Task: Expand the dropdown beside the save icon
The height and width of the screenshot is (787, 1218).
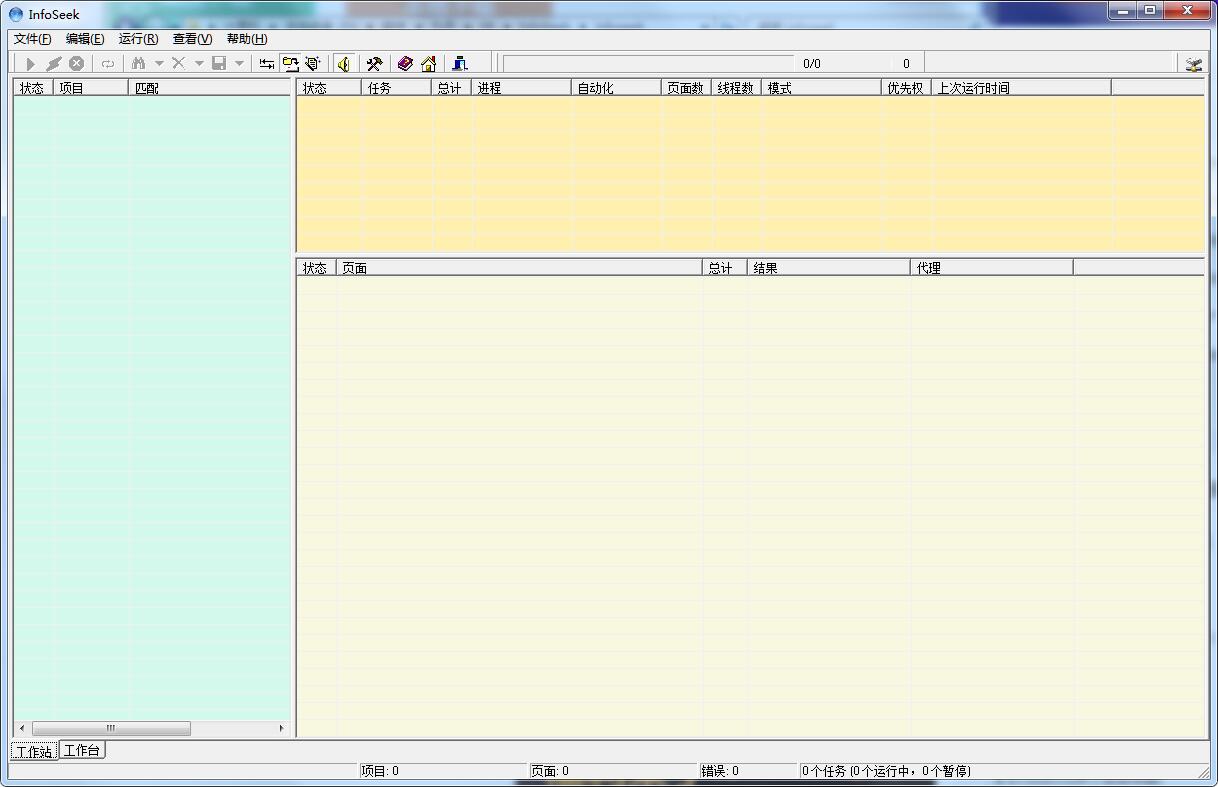Action: point(239,63)
